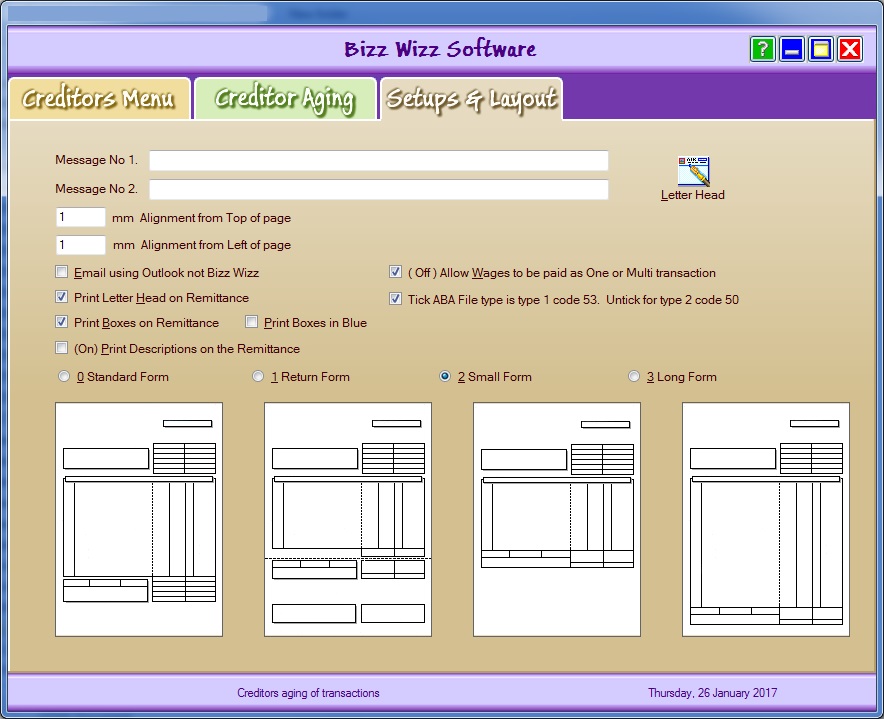This screenshot has height=719, width=884.
Task: Click into the Message No 1 field
Action: pos(378,160)
